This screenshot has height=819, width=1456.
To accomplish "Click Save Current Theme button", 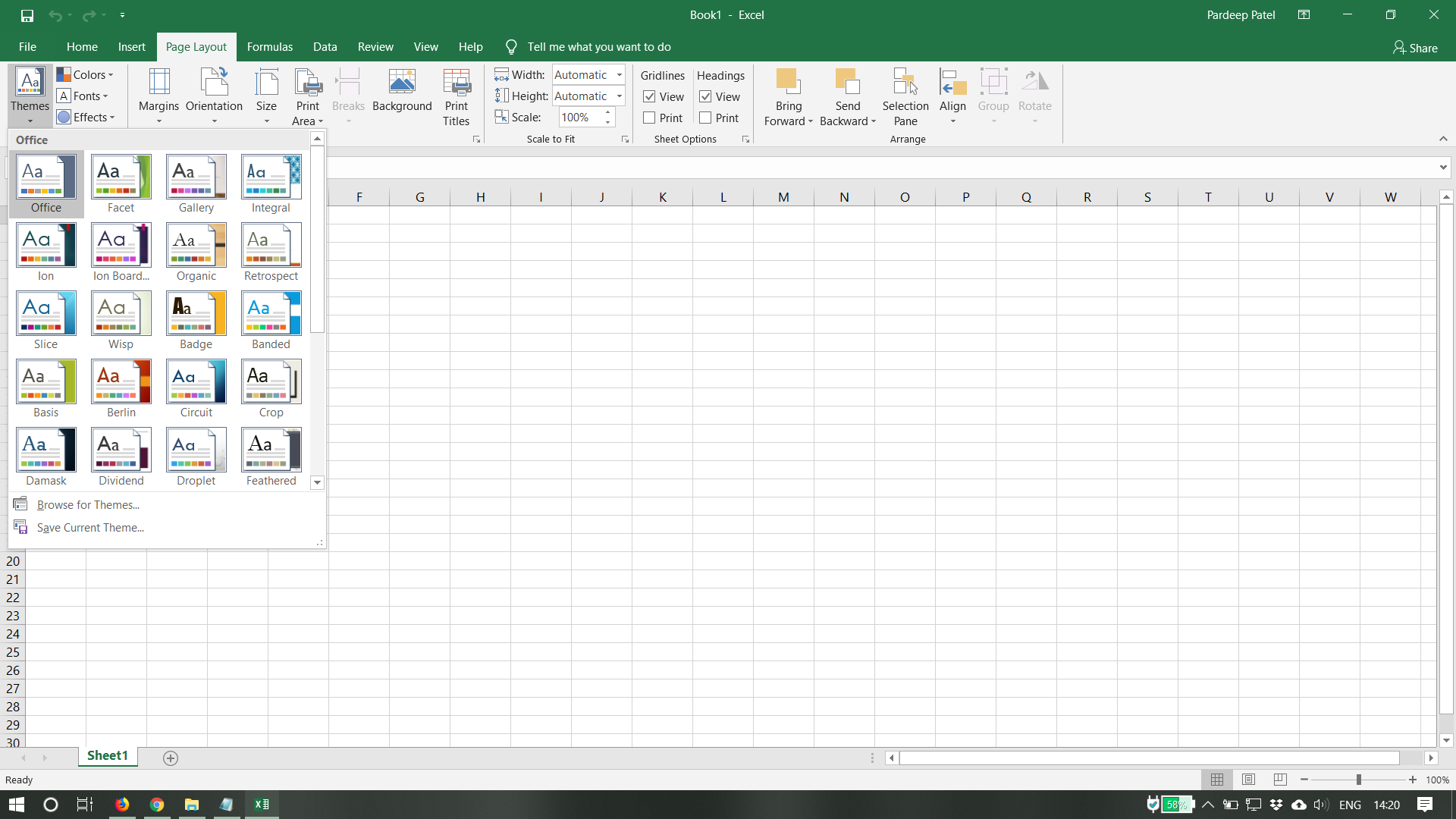I will coord(89,527).
